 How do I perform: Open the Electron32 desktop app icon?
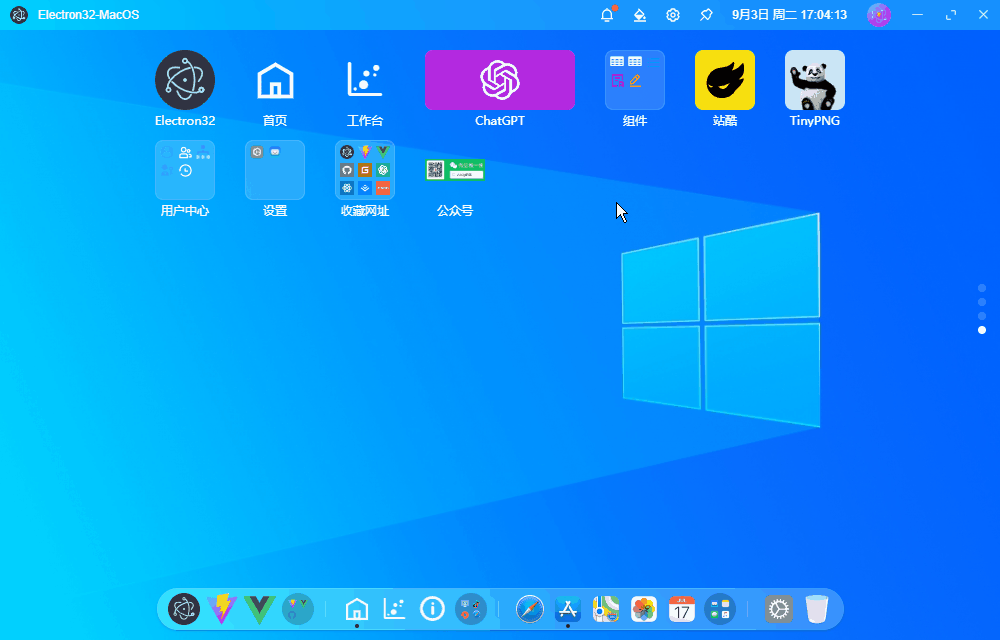185,80
